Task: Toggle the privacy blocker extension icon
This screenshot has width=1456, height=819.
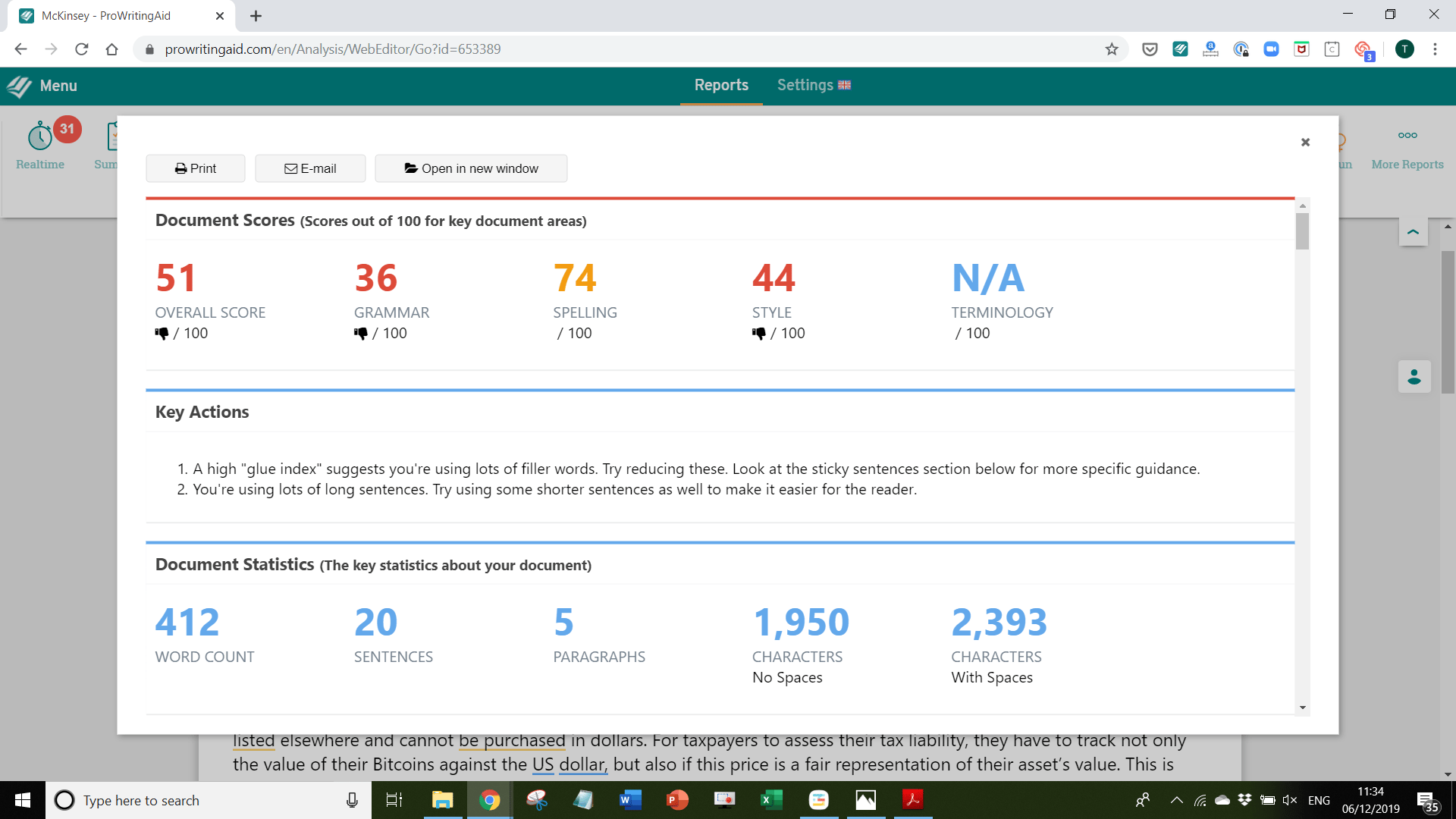Action: (1241, 49)
